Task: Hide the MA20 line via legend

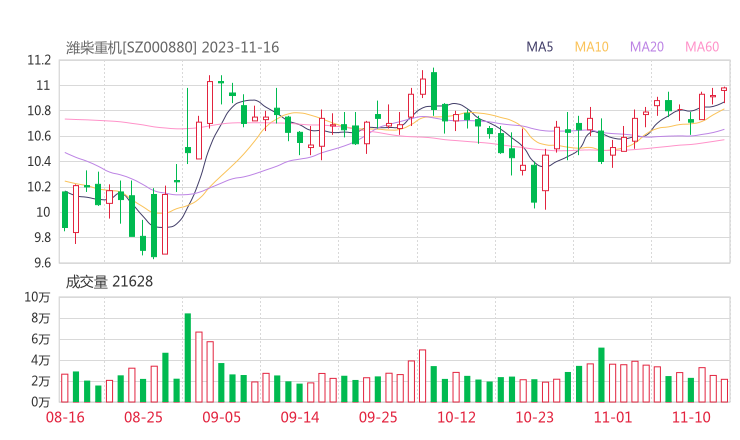Action: [x=647, y=47]
